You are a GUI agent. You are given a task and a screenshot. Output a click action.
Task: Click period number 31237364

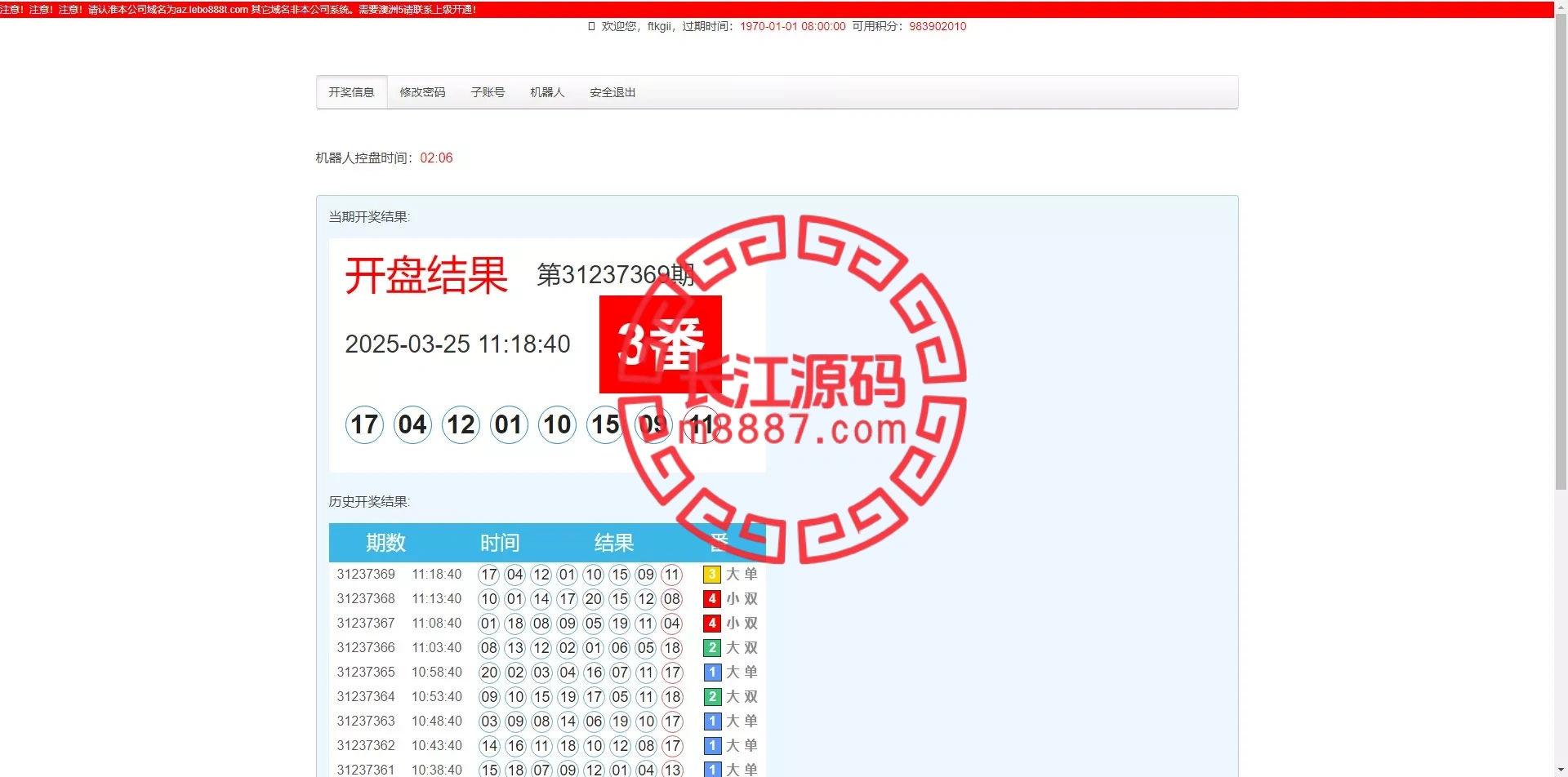[x=366, y=697]
